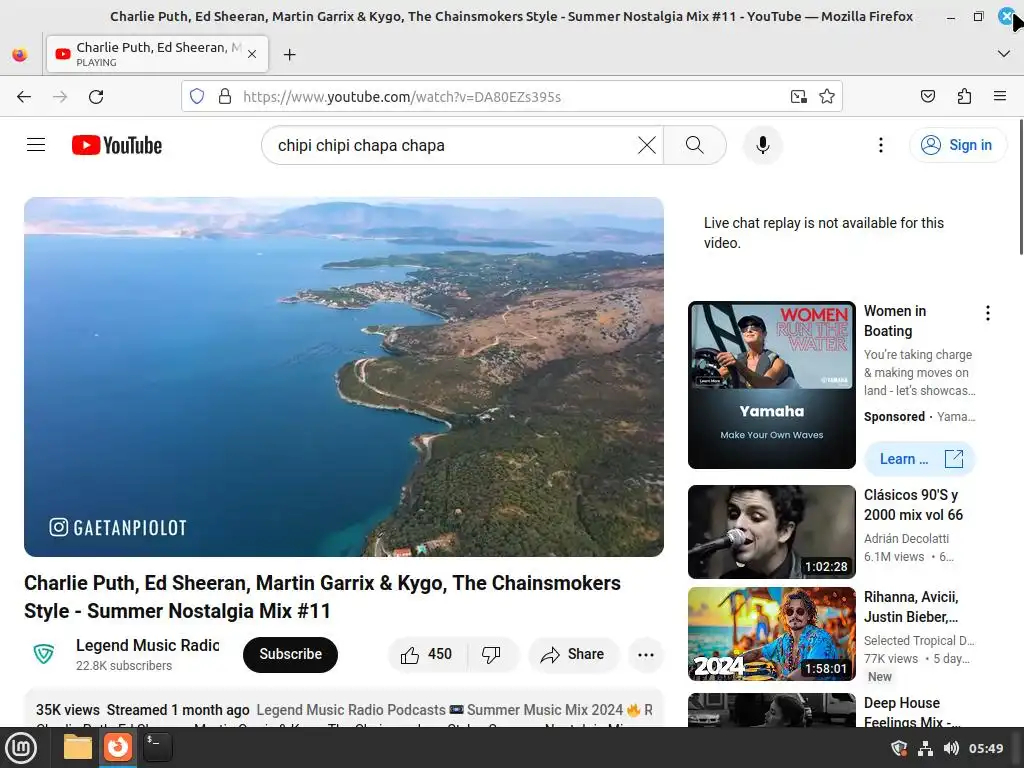This screenshot has width=1024, height=768.
Task: Clear the search box with the X
Action: 647,145
